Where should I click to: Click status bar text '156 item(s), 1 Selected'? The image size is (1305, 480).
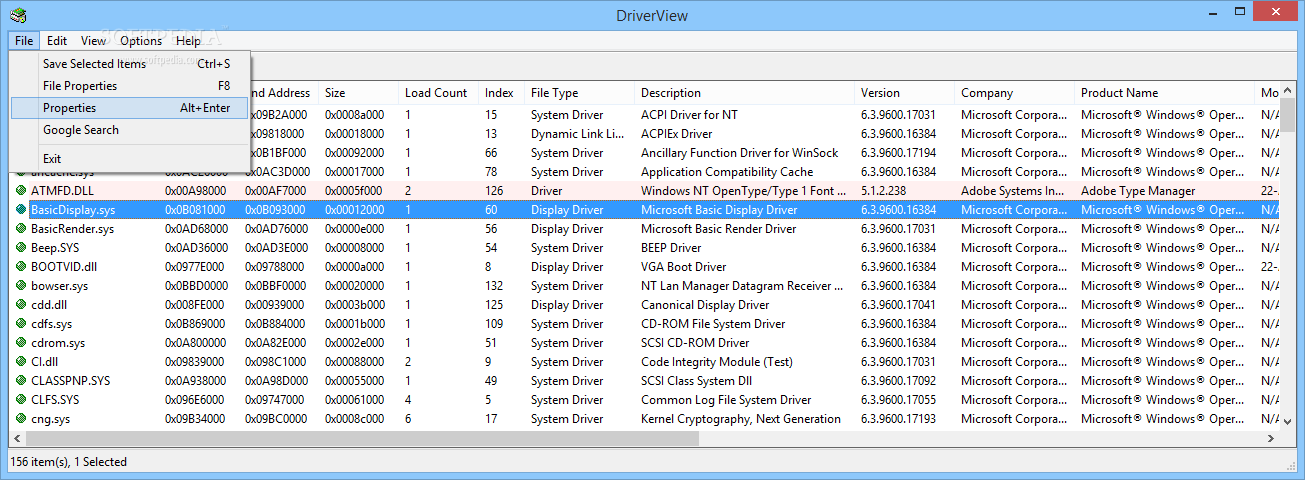[68, 462]
